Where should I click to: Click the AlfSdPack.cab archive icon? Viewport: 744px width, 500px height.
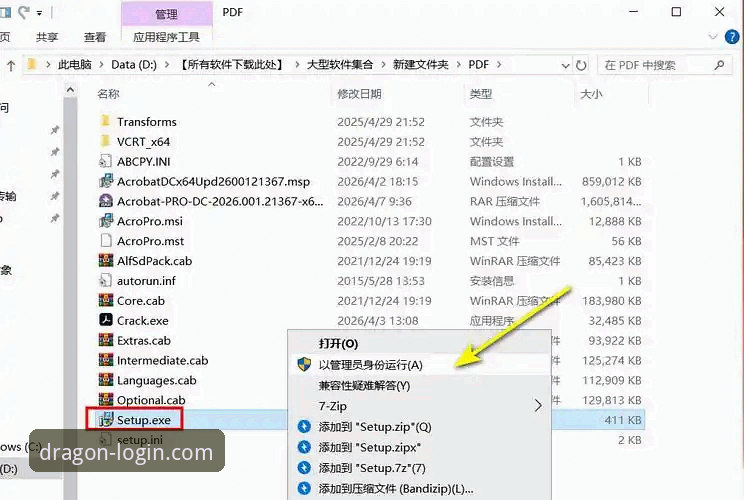(x=105, y=260)
